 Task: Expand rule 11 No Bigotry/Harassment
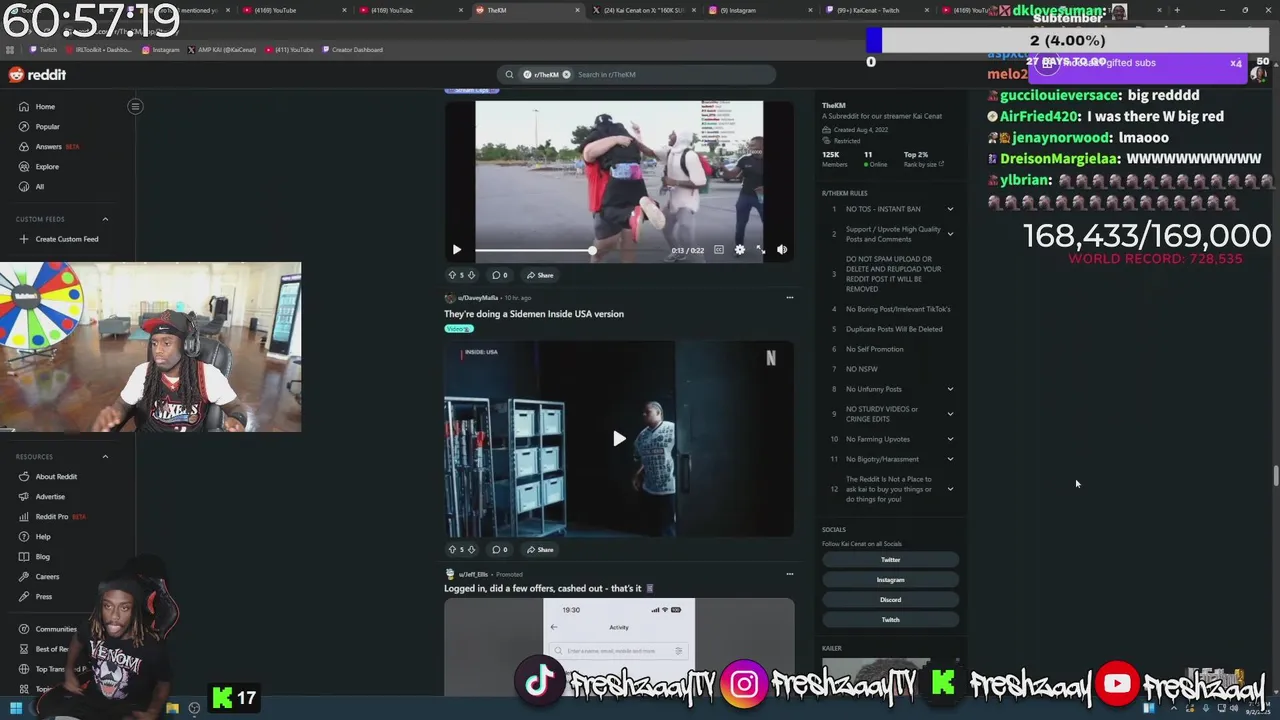950,459
